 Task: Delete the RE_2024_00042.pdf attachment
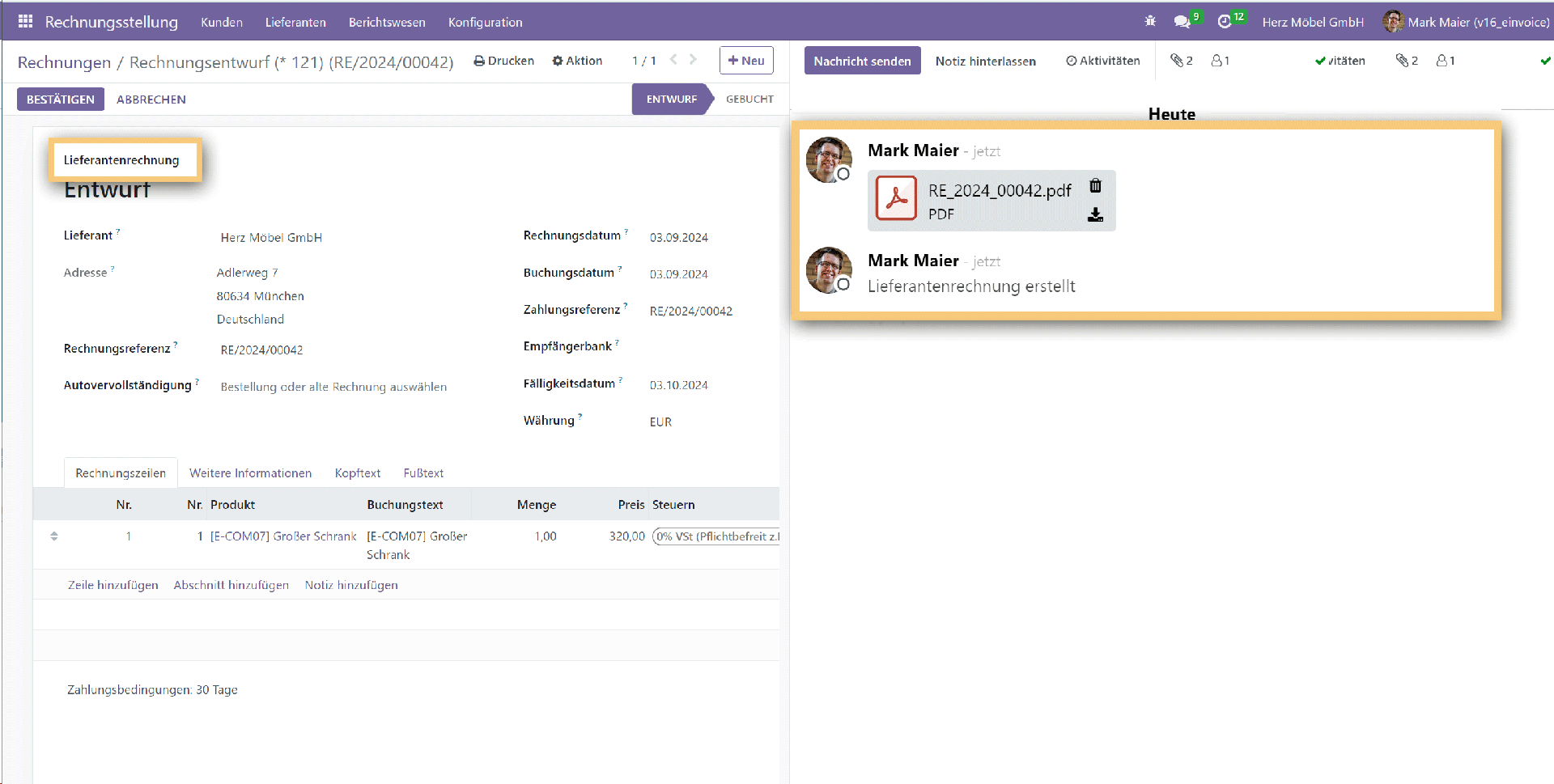click(x=1095, y=186)
